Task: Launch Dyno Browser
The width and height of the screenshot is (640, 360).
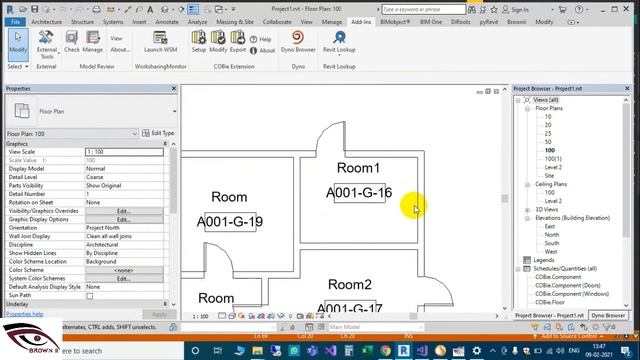Action: click(x=298, y=42)
